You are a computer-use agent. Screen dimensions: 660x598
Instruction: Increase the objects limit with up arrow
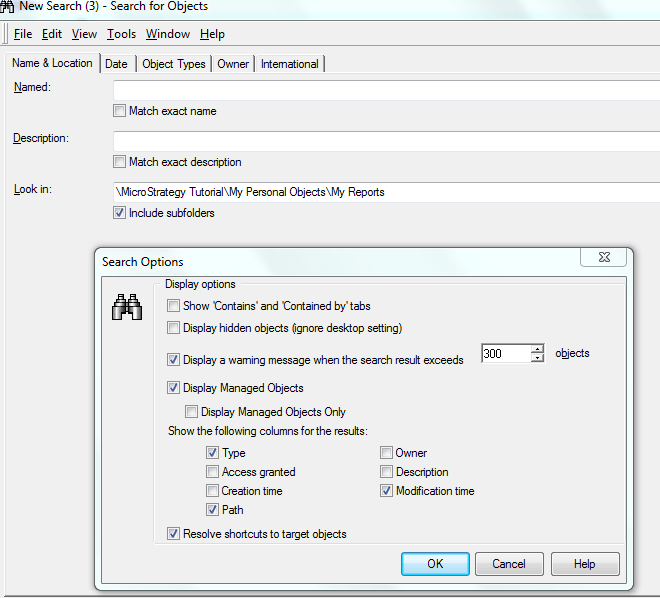(x=538, y=349)
